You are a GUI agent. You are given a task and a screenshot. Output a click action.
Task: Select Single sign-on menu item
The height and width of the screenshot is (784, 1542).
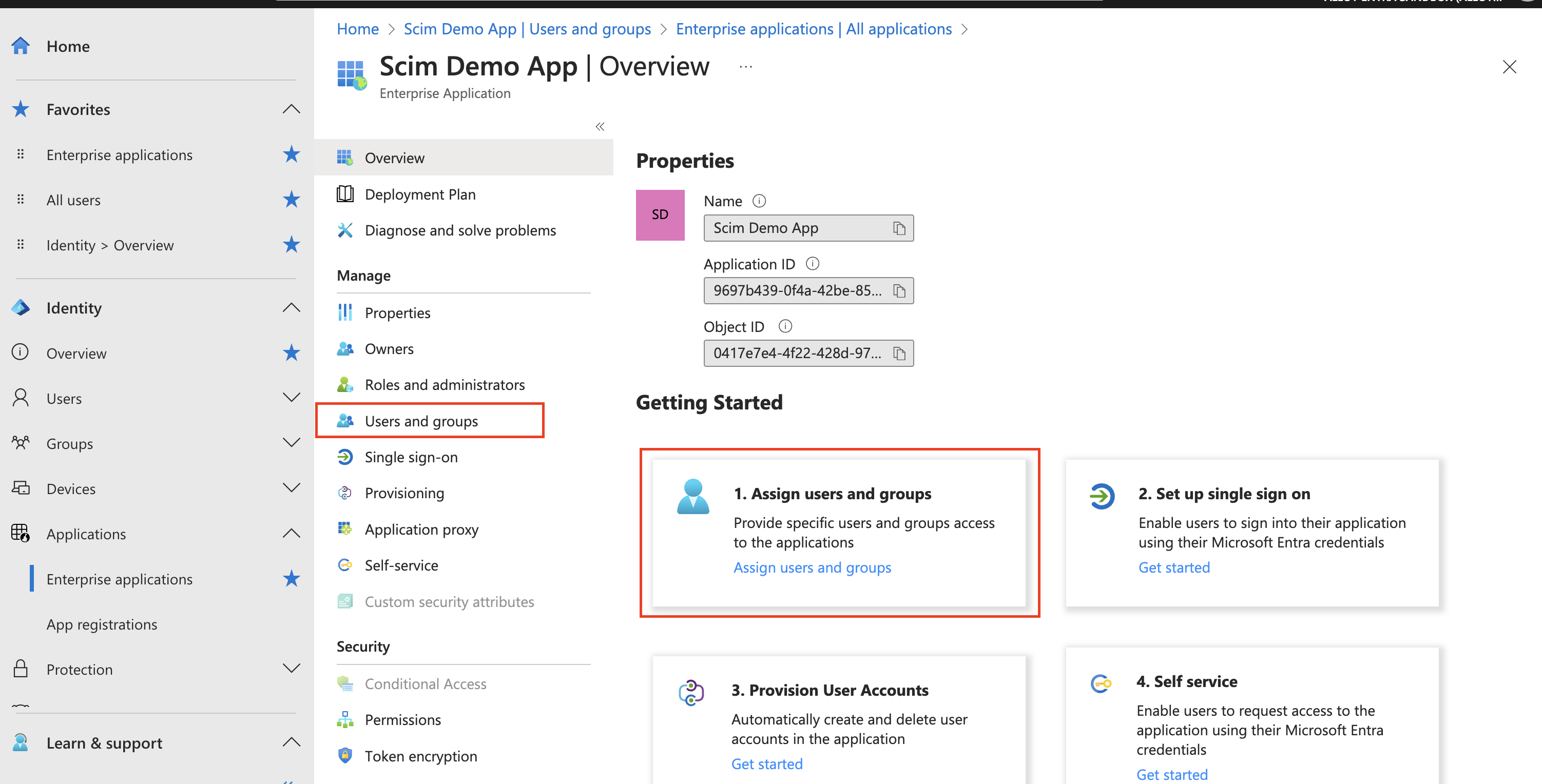coord(411,457)
